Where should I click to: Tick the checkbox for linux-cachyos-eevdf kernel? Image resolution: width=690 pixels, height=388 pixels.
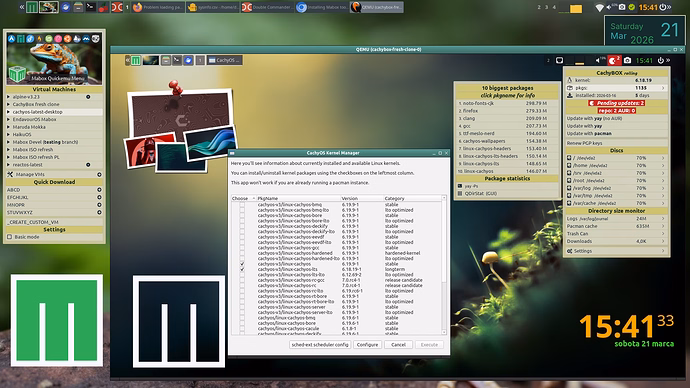(x=242, y=237)
